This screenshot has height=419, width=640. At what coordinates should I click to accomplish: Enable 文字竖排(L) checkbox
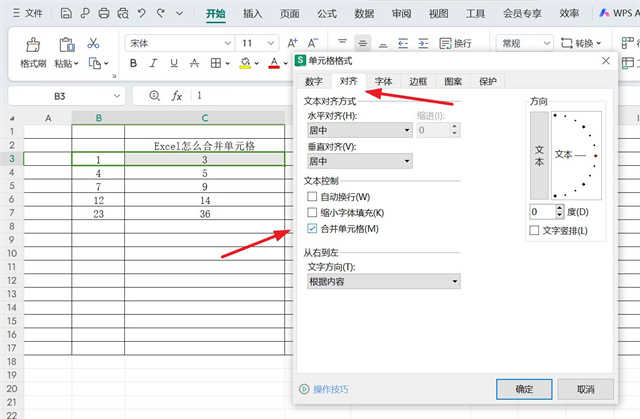pyautogui.click(x=534, y=231)
